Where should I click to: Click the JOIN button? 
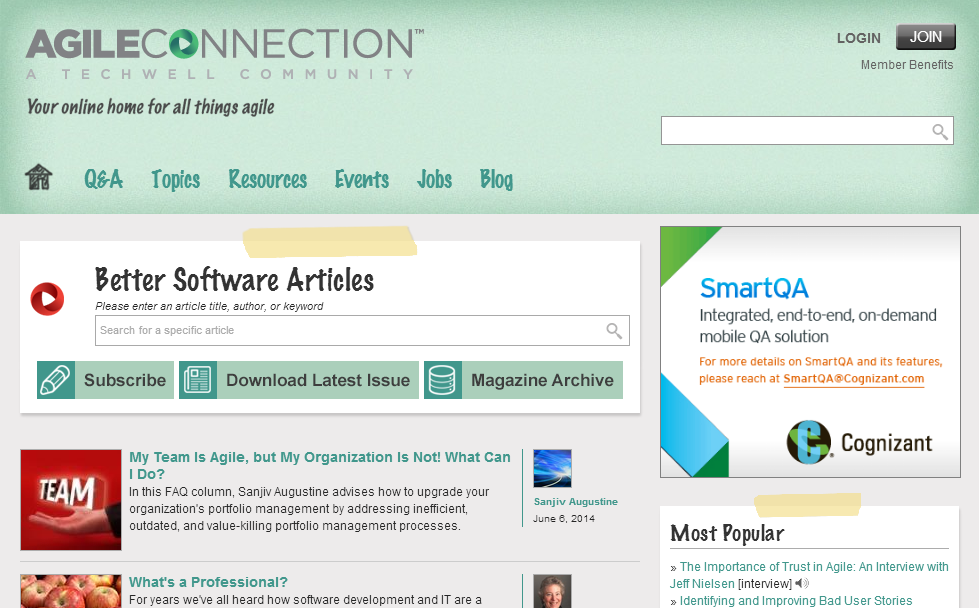pyautogui.click(x=925, y=37)
